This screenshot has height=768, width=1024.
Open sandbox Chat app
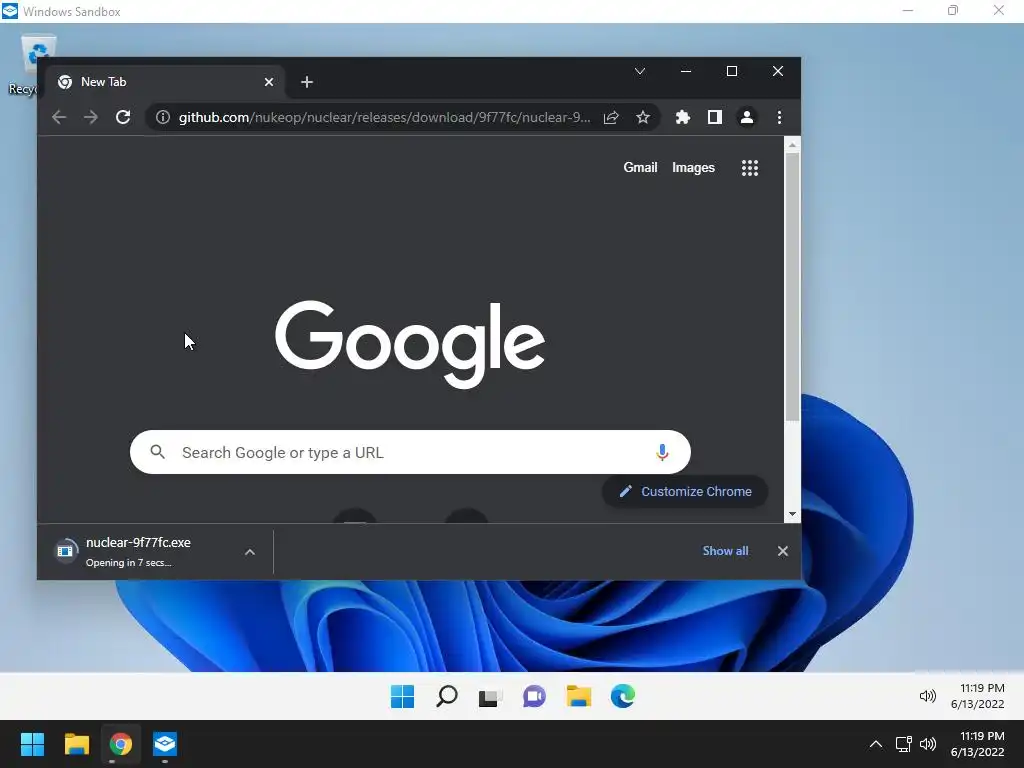[534, 696]
